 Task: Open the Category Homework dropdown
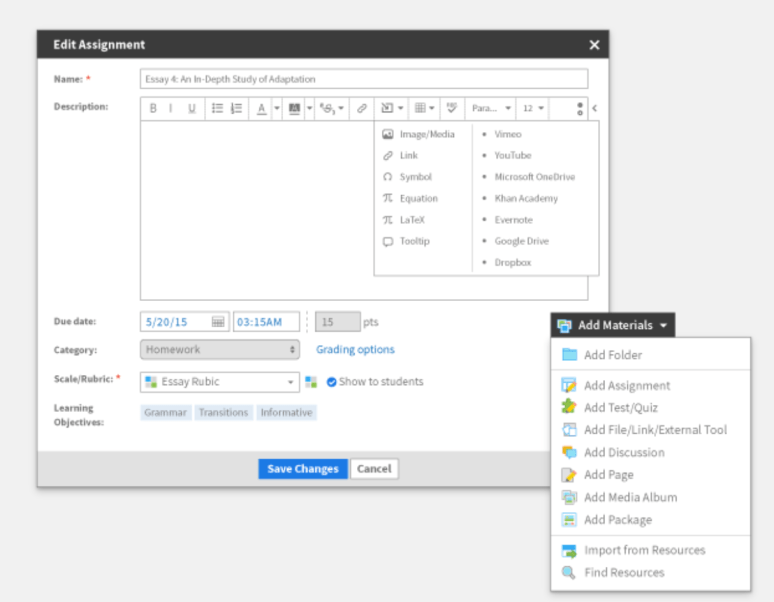pyautogui.click(x=219, y=350)
